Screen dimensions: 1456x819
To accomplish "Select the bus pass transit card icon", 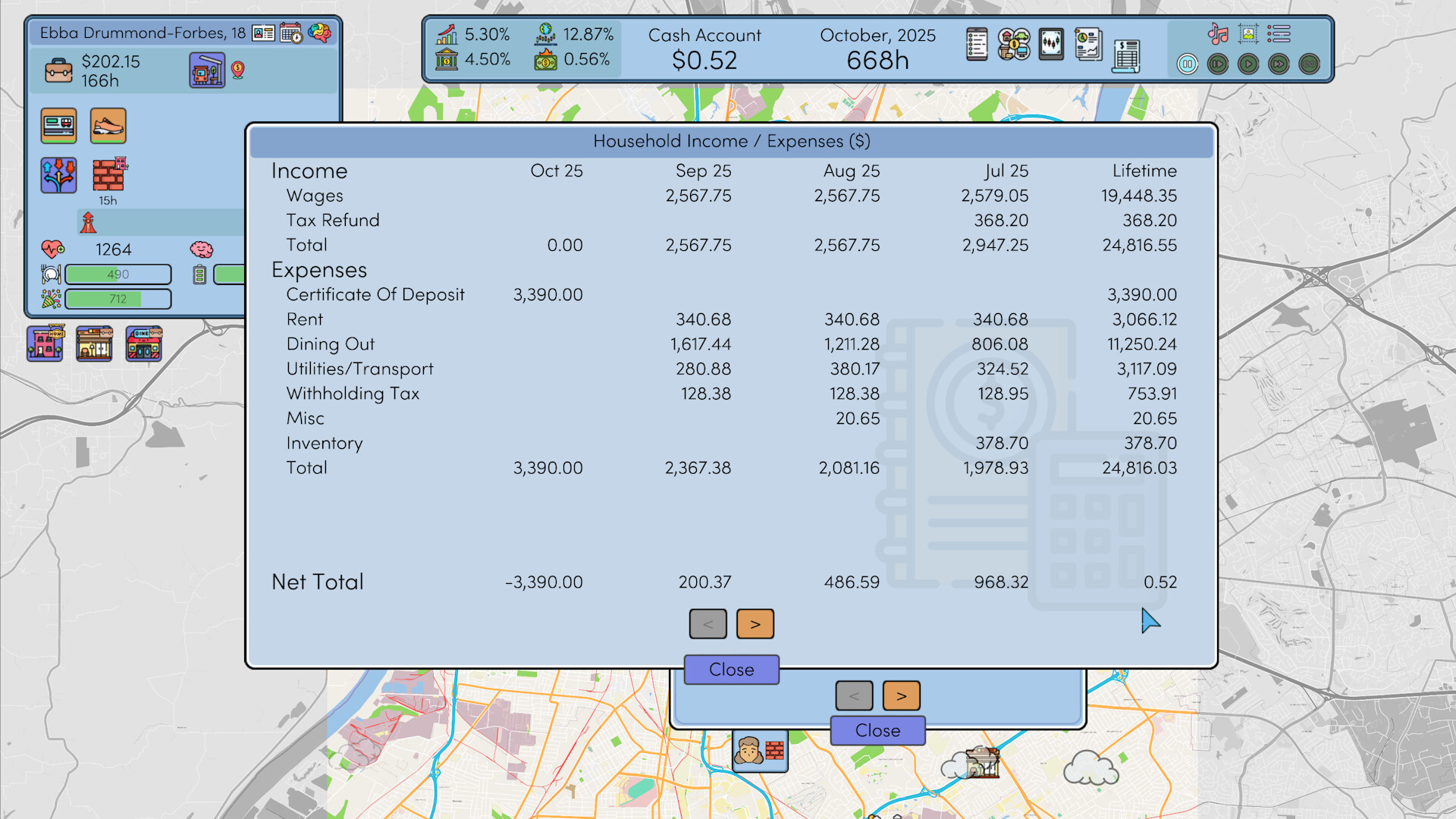I will point(58,126).
